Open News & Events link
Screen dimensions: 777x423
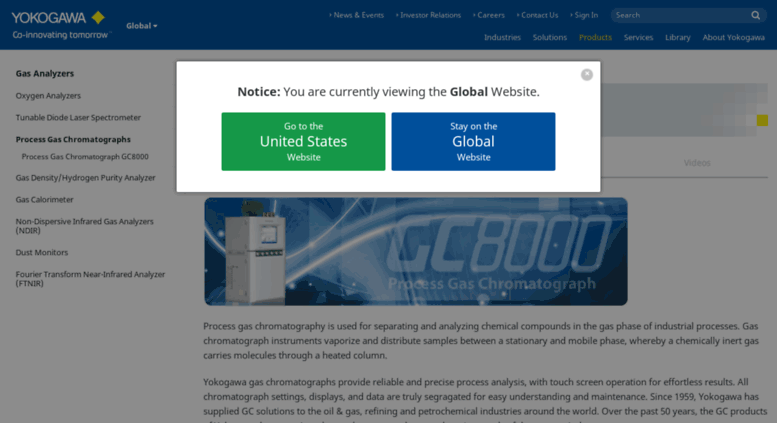pyautogui.click(x=357, y=15)
